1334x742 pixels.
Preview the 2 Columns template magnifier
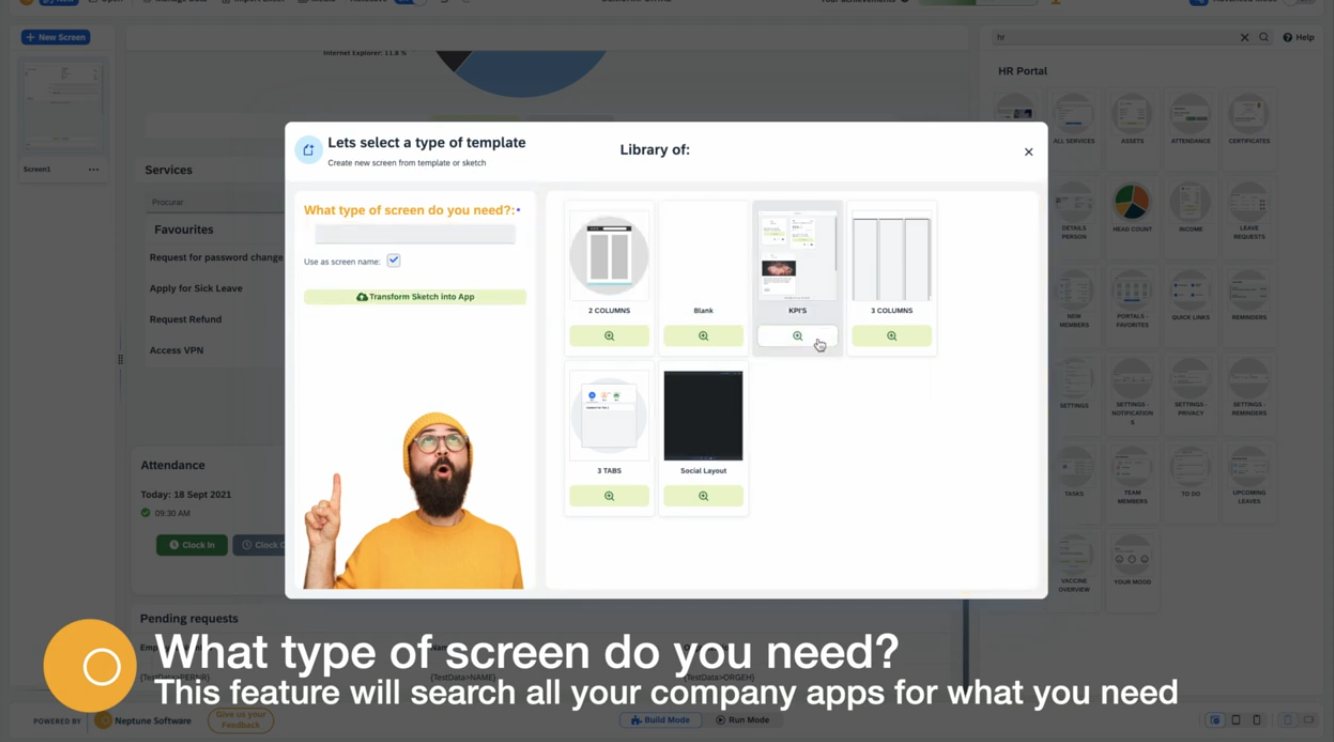(x=609, y=336)
